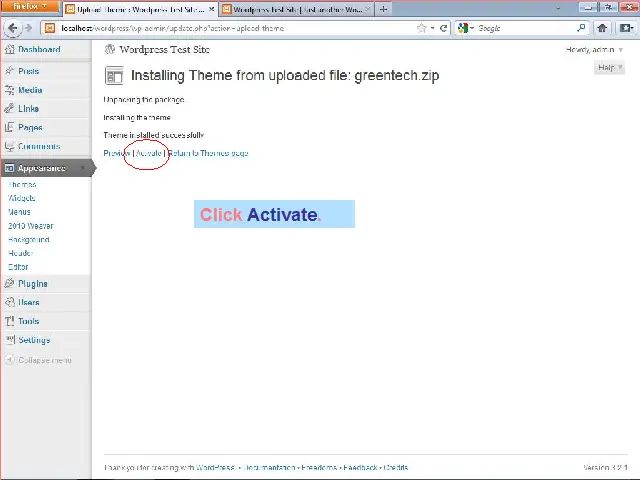Click the WordPress logo beside site title
The width and height of the screenshot is (640, 480).
pos(110,49)
